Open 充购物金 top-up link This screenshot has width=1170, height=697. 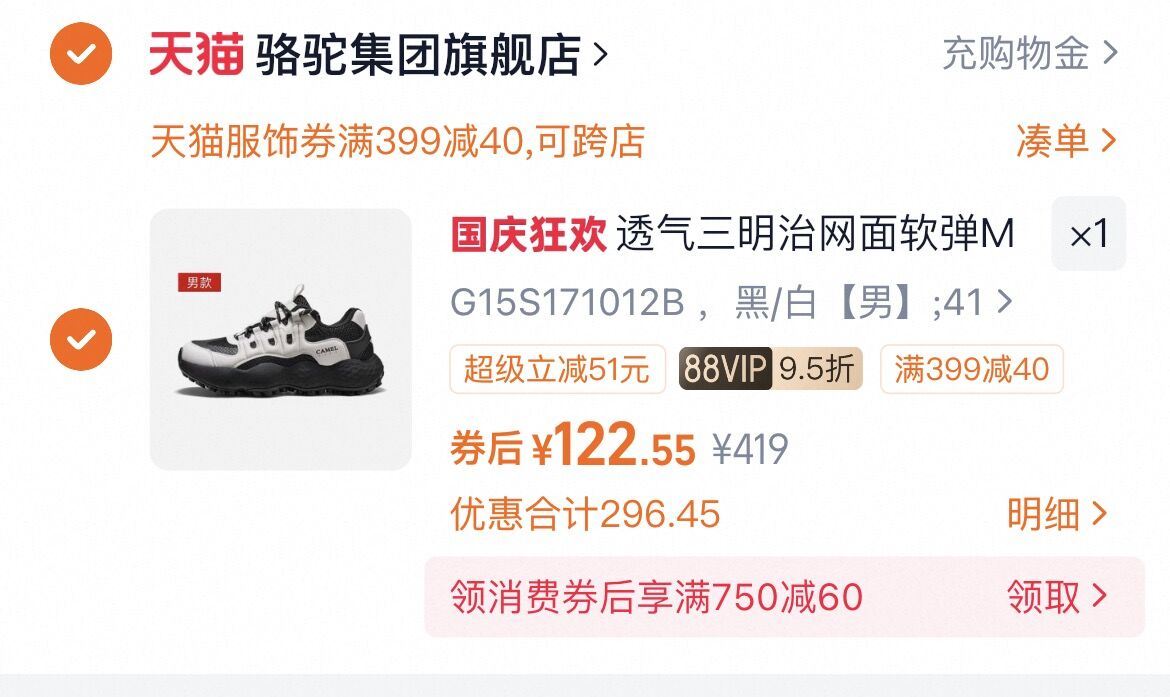pos(1030,54)
